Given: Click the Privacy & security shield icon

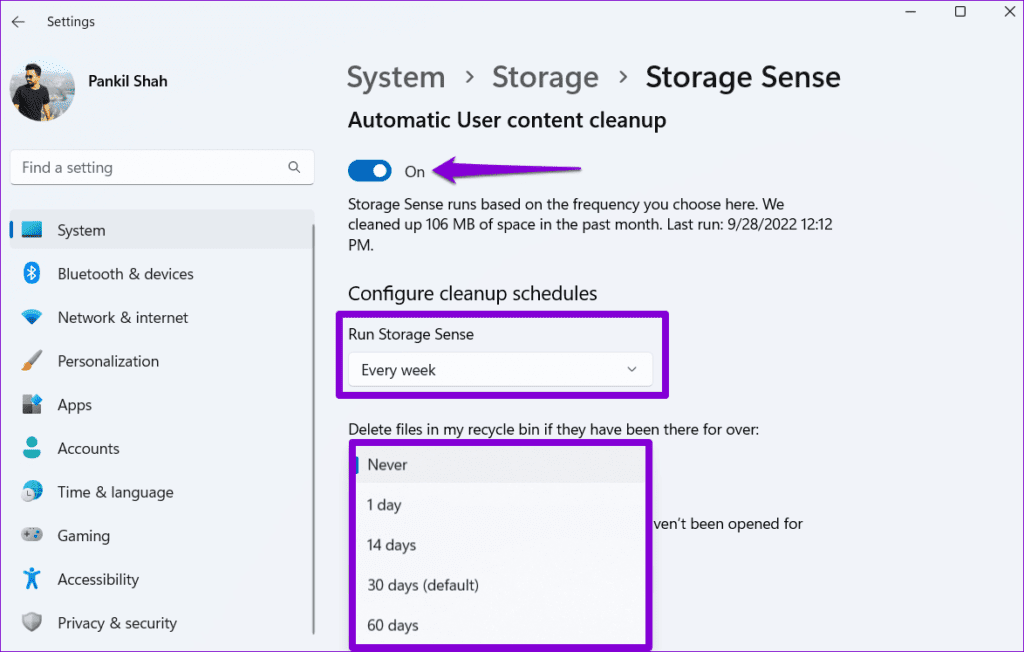Looking at the screenshot, I should [32, 623].
